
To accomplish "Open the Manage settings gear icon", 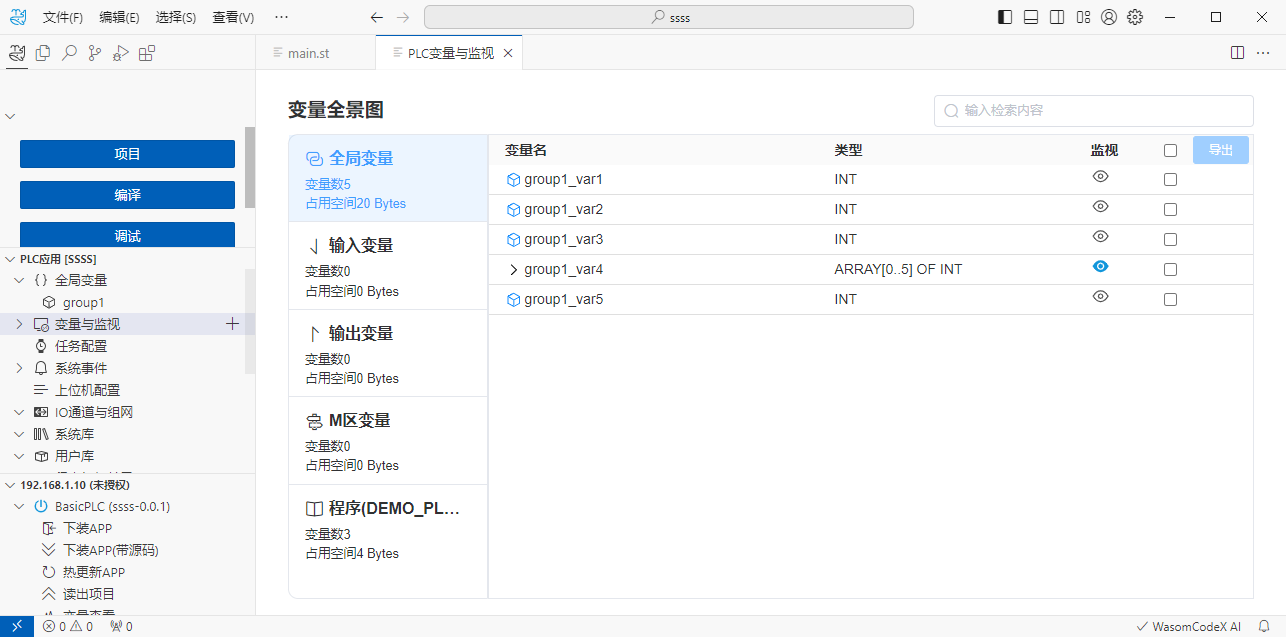I will click(x=1135, y=17).
